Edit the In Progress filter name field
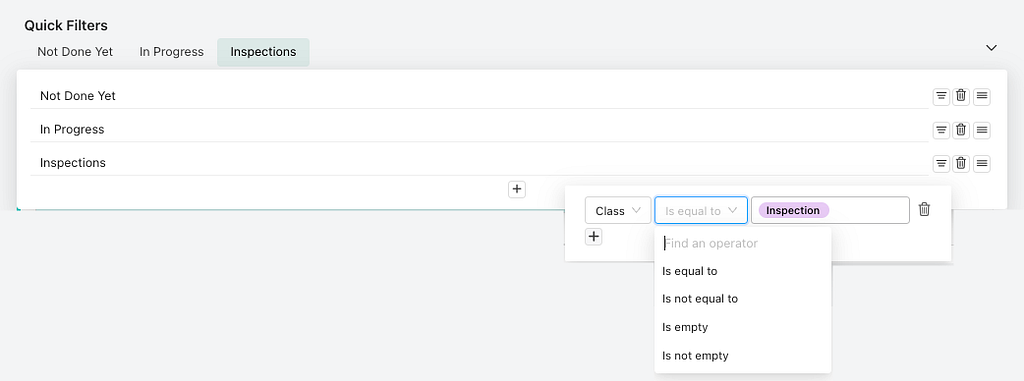This screenshot has height=381, width=1024. click(479, 129)
